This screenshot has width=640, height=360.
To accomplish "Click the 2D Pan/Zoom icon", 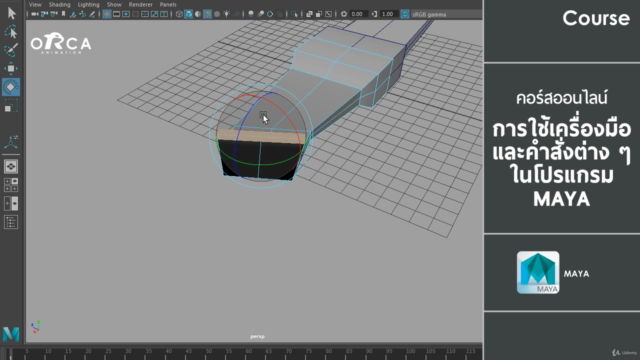I will 82,14.
